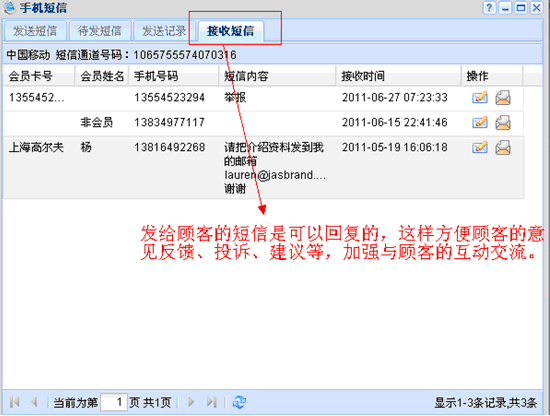Sort by the 手机号码 column header
Screen dimensions: 550x416
tap(174, 76)
